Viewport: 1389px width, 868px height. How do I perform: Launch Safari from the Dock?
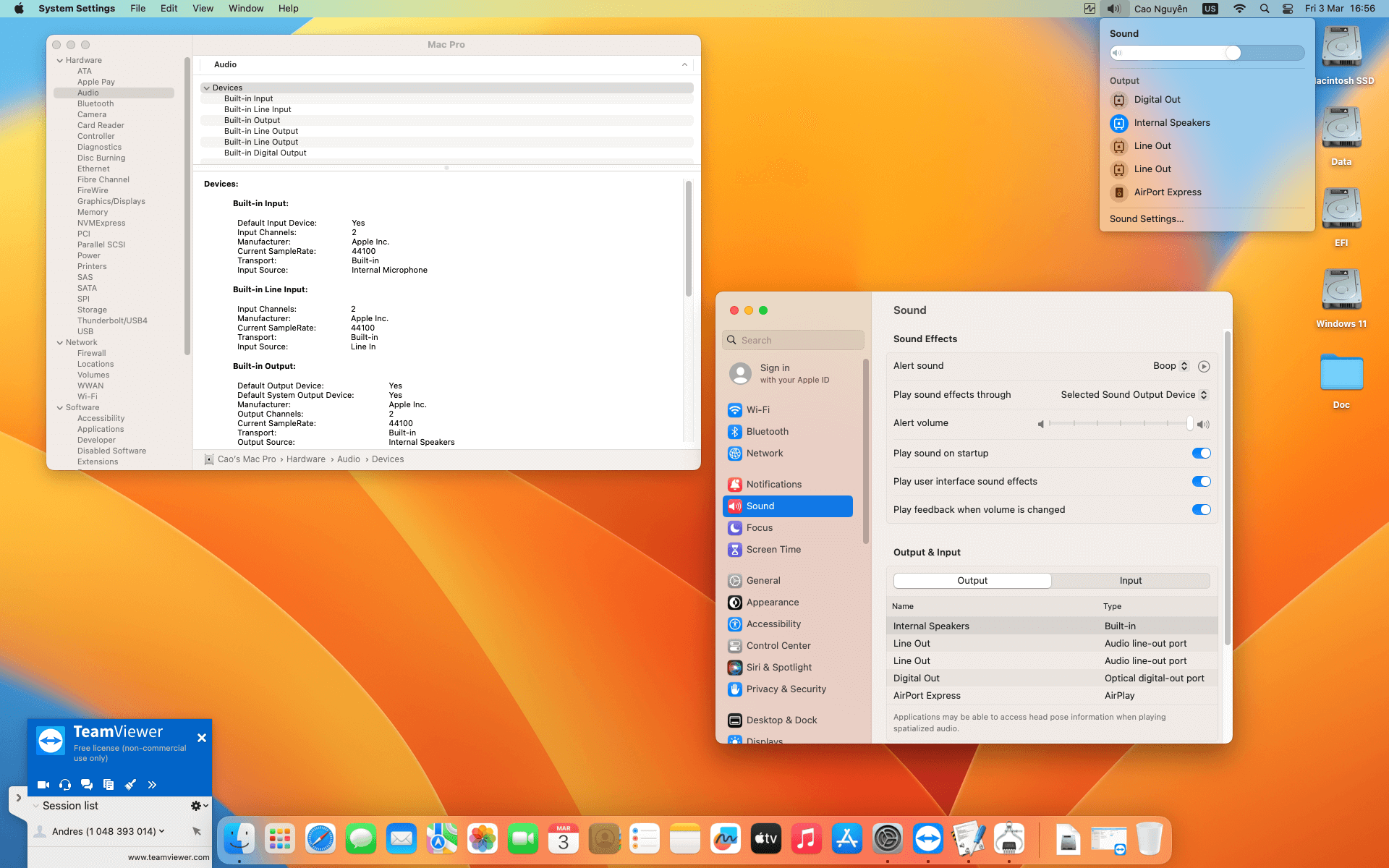click(x=320, y=839)
